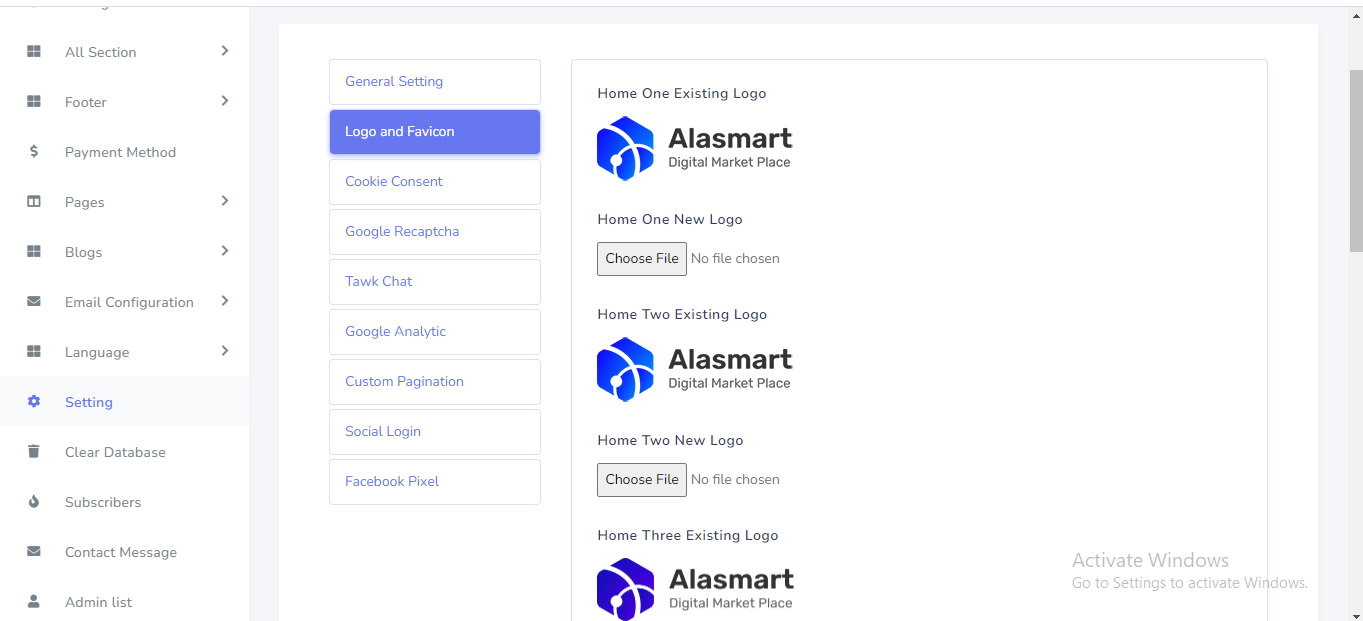The height and width of the screenshot is (621, 1363).
Task: Click the Blogs grid icon
Action: tap(34, 252)
